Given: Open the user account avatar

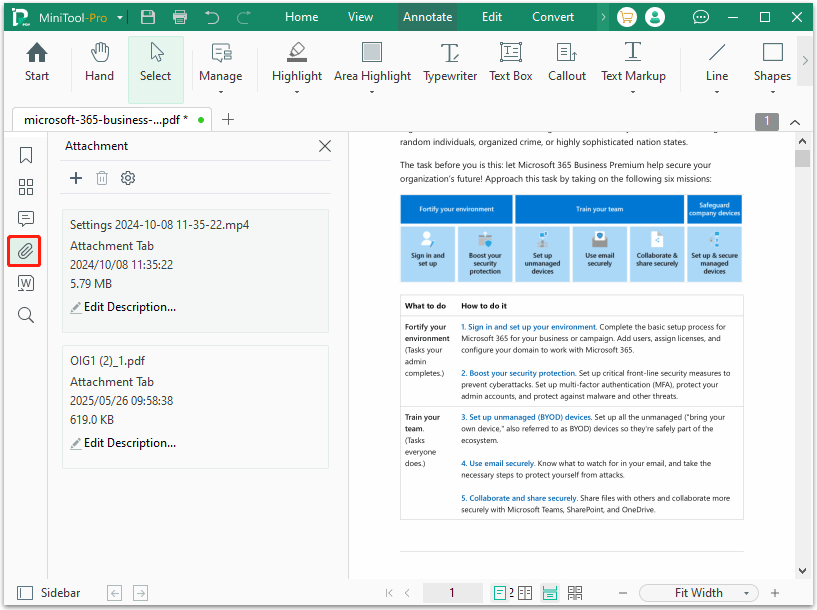Looking at the screenshot, I should point(655,17).
